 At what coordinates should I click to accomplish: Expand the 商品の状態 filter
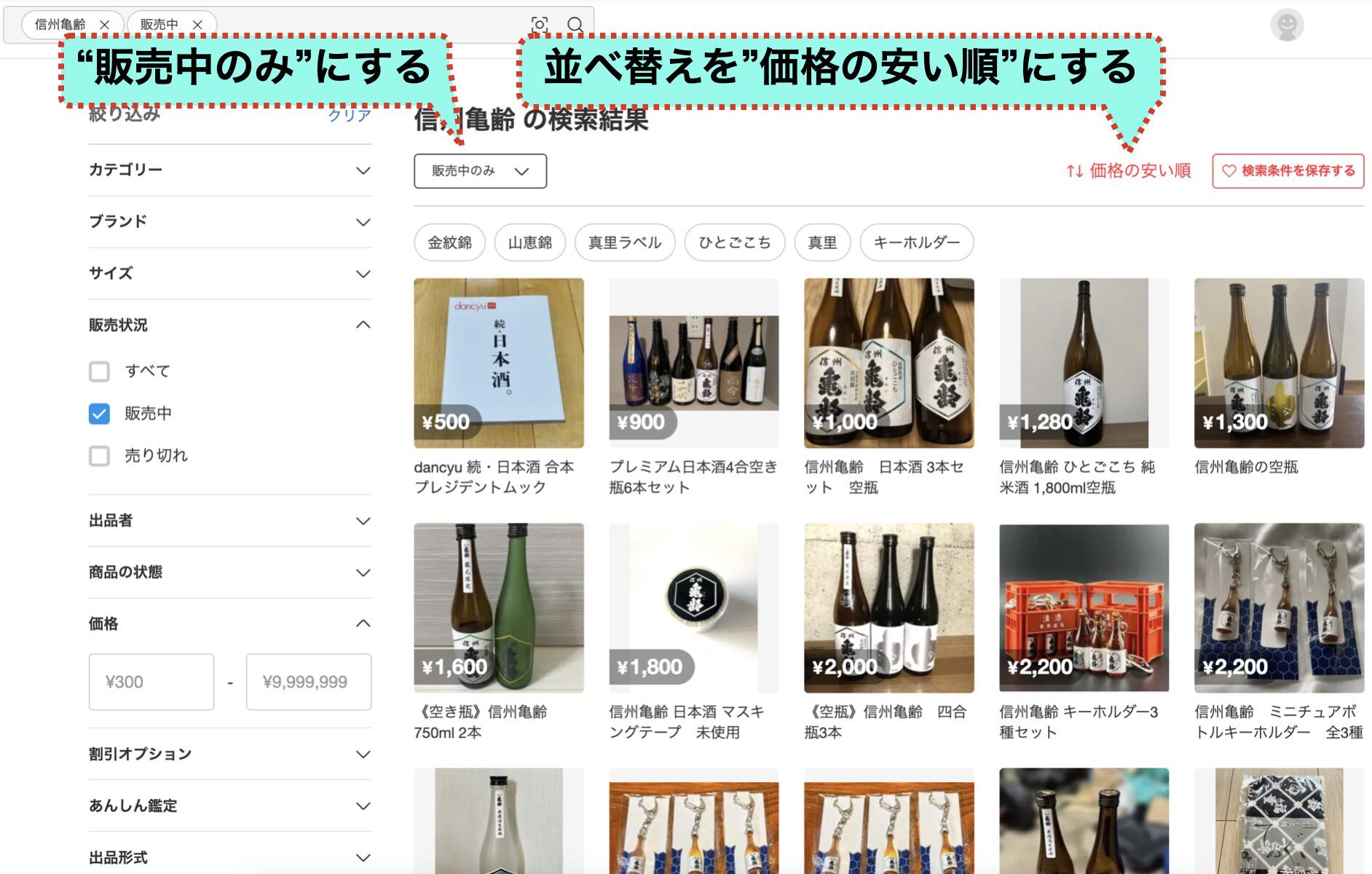(229, 572)
